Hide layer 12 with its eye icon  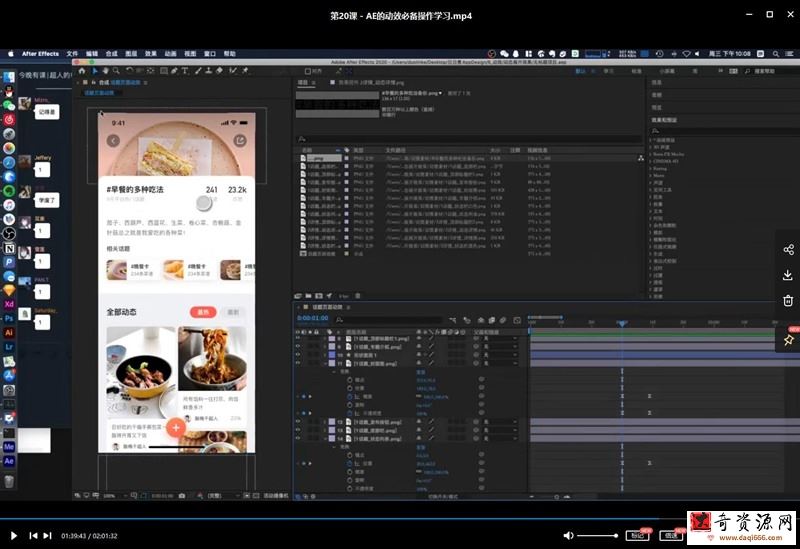click(298, 422)
